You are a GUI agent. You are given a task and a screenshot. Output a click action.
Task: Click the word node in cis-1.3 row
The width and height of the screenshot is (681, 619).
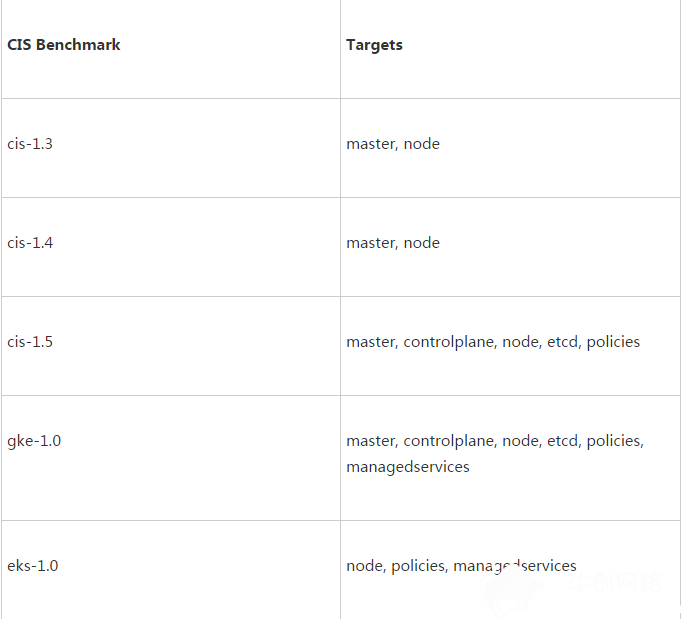tap(422, 144)
